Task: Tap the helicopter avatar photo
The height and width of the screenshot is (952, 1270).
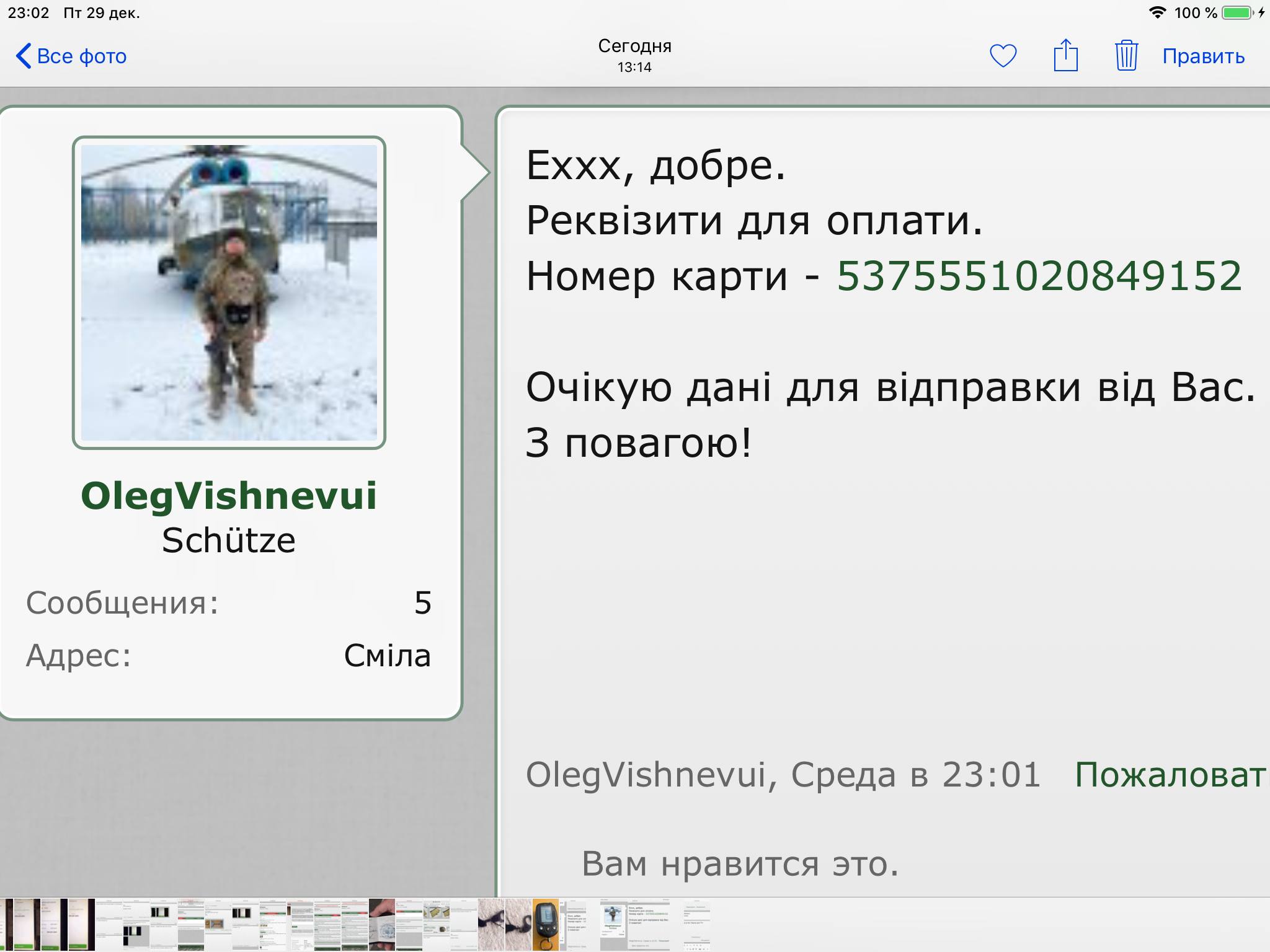Action: 229,293
